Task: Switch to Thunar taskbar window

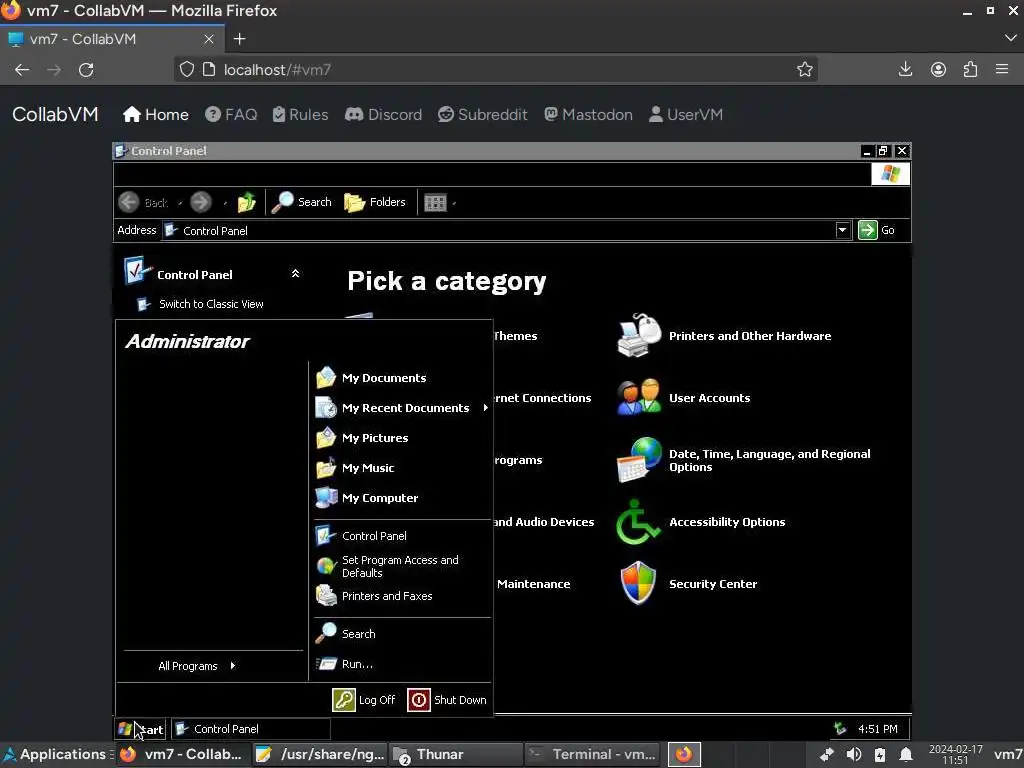Action: (x=456, y=754)
